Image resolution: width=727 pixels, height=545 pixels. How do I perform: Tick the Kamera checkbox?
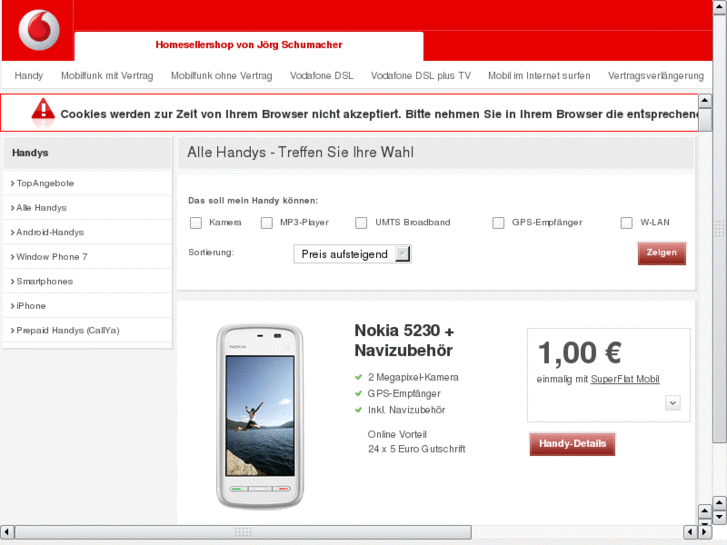(196, 223)
